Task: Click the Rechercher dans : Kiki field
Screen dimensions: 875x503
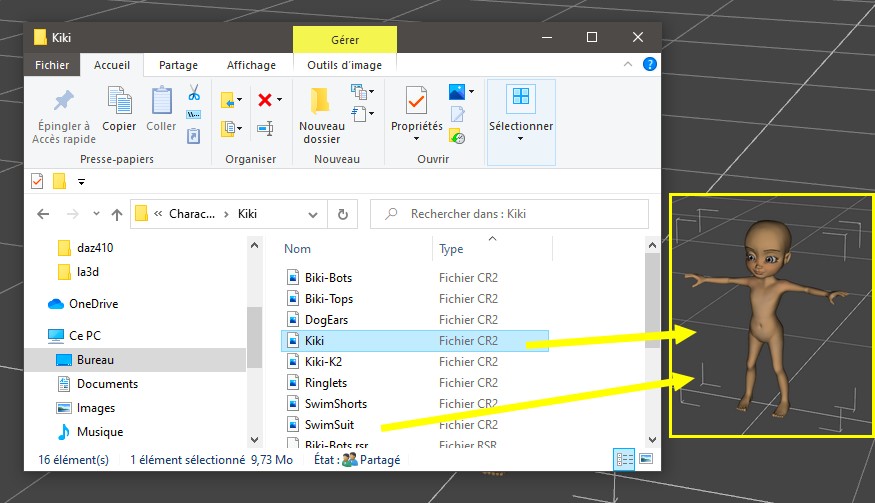Action: [x=509, y=214]
